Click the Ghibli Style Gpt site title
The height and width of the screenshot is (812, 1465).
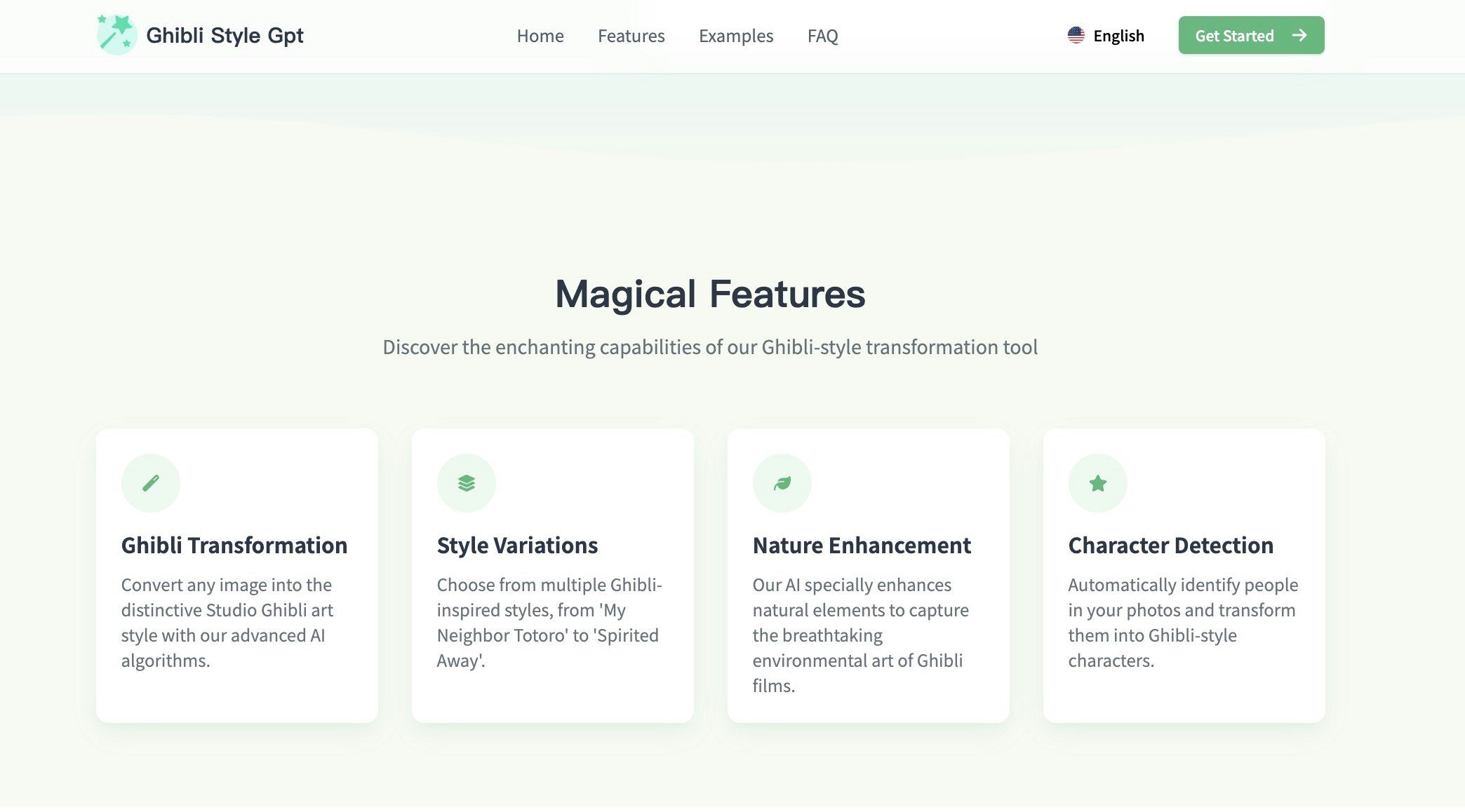pos(225,35)
